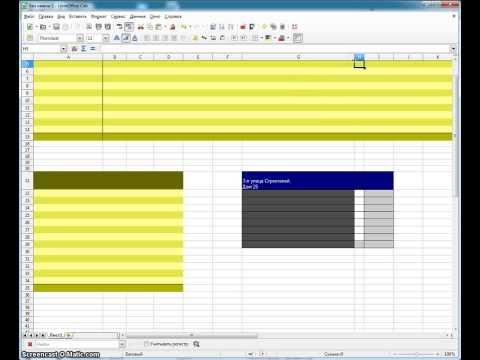Undo the last action
This screenshot has height=360, width=480.
point(183,27)
